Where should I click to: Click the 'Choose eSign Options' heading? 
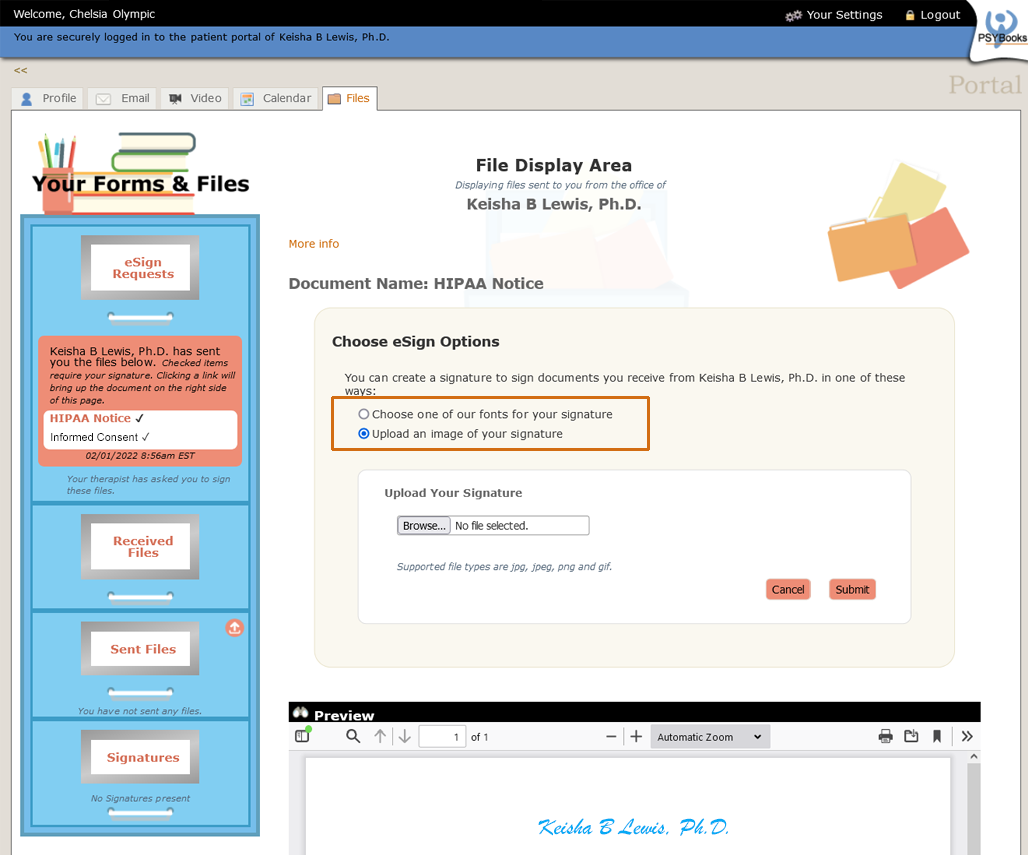(416, 342)
